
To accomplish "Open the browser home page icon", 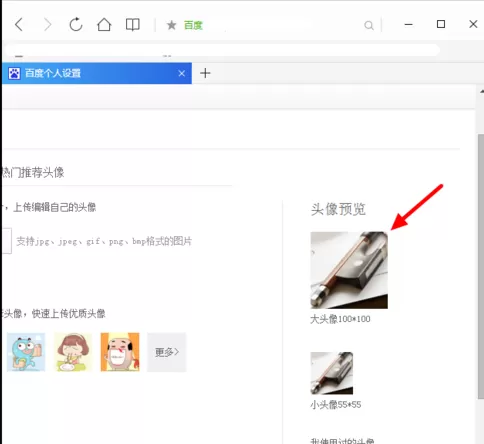I will coord(104,24).
